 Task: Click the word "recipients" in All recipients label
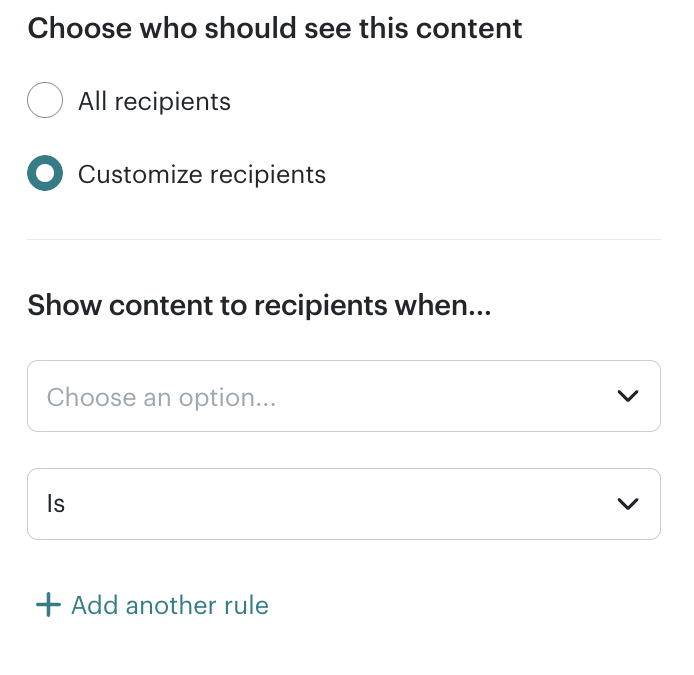[x=172, y=101]
